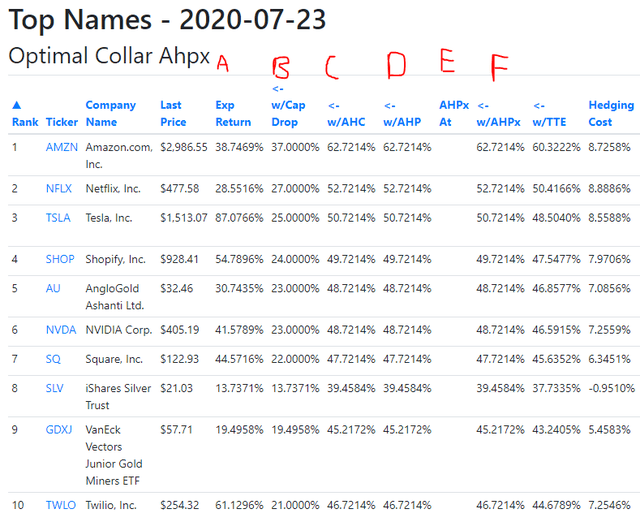Select the Shopify, Inc. company name
Viewport: 640px width, 522px height.
coord(116,259)
